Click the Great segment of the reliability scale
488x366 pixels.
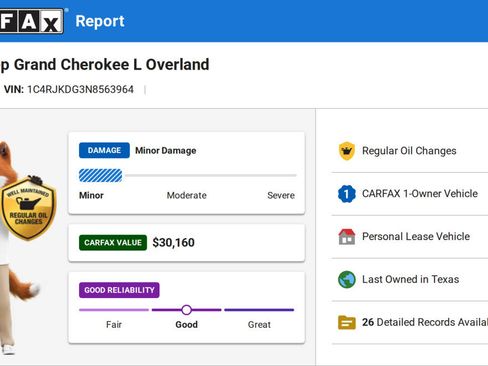point(259,310)
